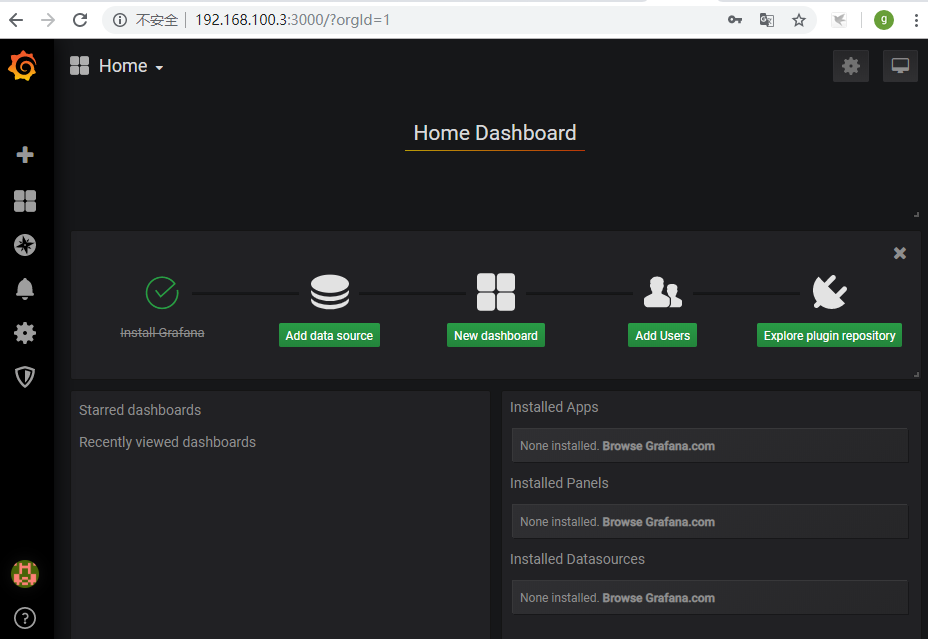This screenshot has width=928, height=639.
Task: Open the Chrome profile avatar g
Action: (x=884, y=20)
